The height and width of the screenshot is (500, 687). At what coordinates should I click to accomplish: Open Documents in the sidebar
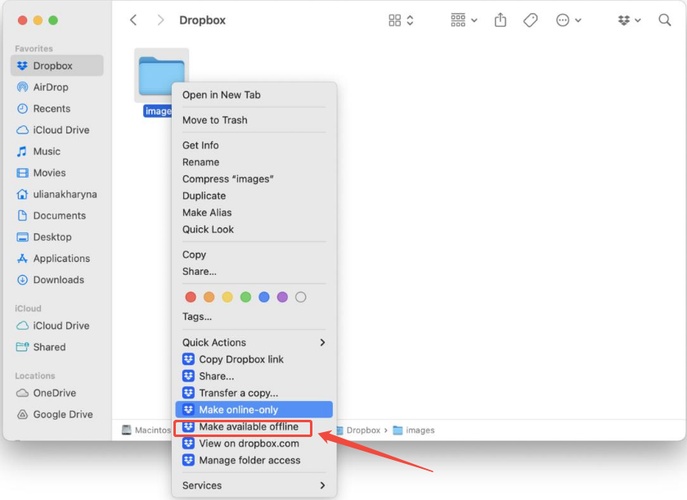[57, 216]
